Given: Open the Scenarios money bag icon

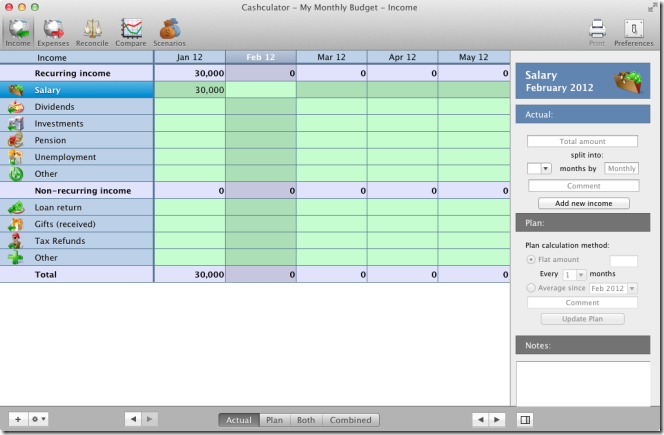Looking at the screenshot, I should coord(169,33).
